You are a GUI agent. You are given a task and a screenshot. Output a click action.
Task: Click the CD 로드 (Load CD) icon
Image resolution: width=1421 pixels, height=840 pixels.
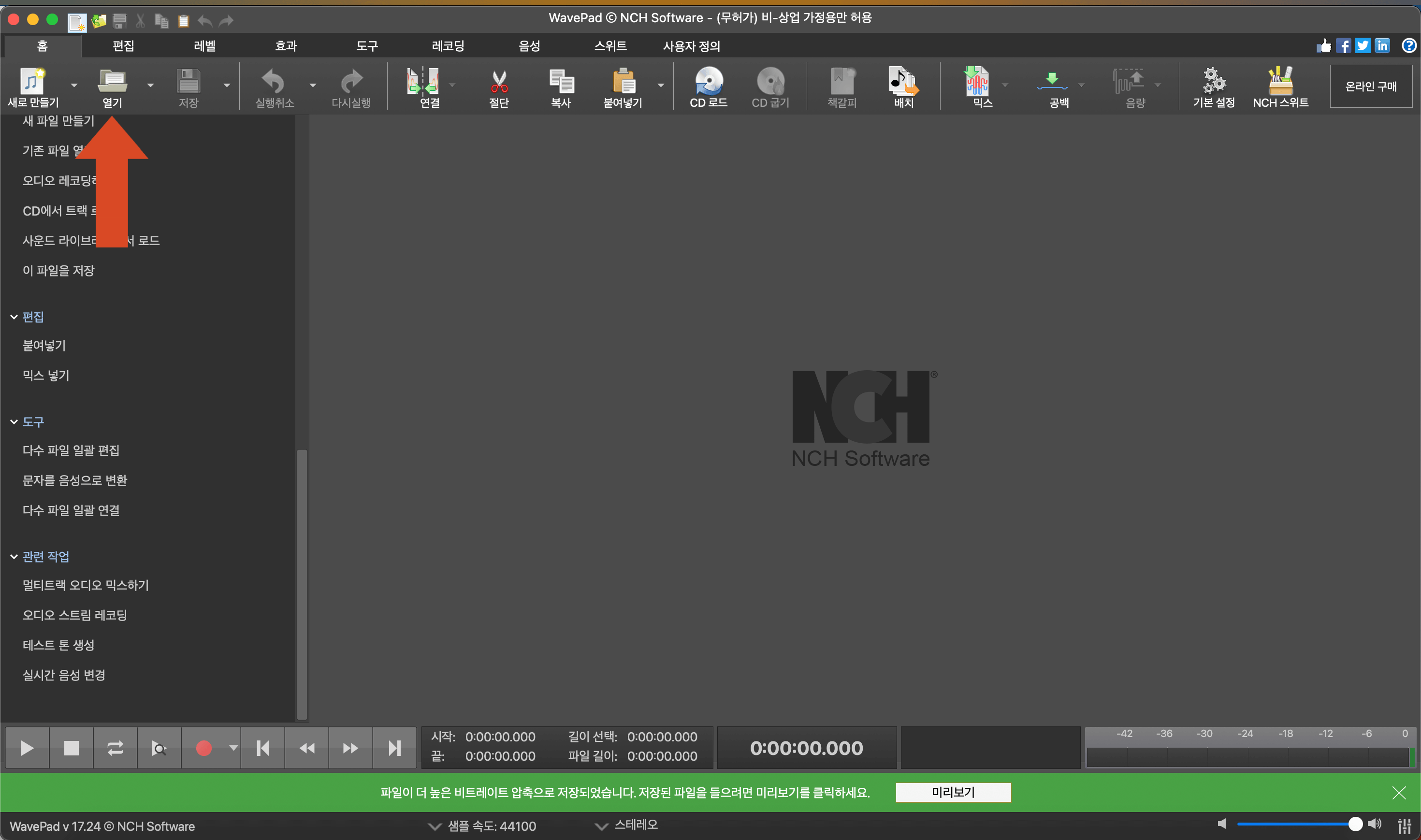click(708, 82)
